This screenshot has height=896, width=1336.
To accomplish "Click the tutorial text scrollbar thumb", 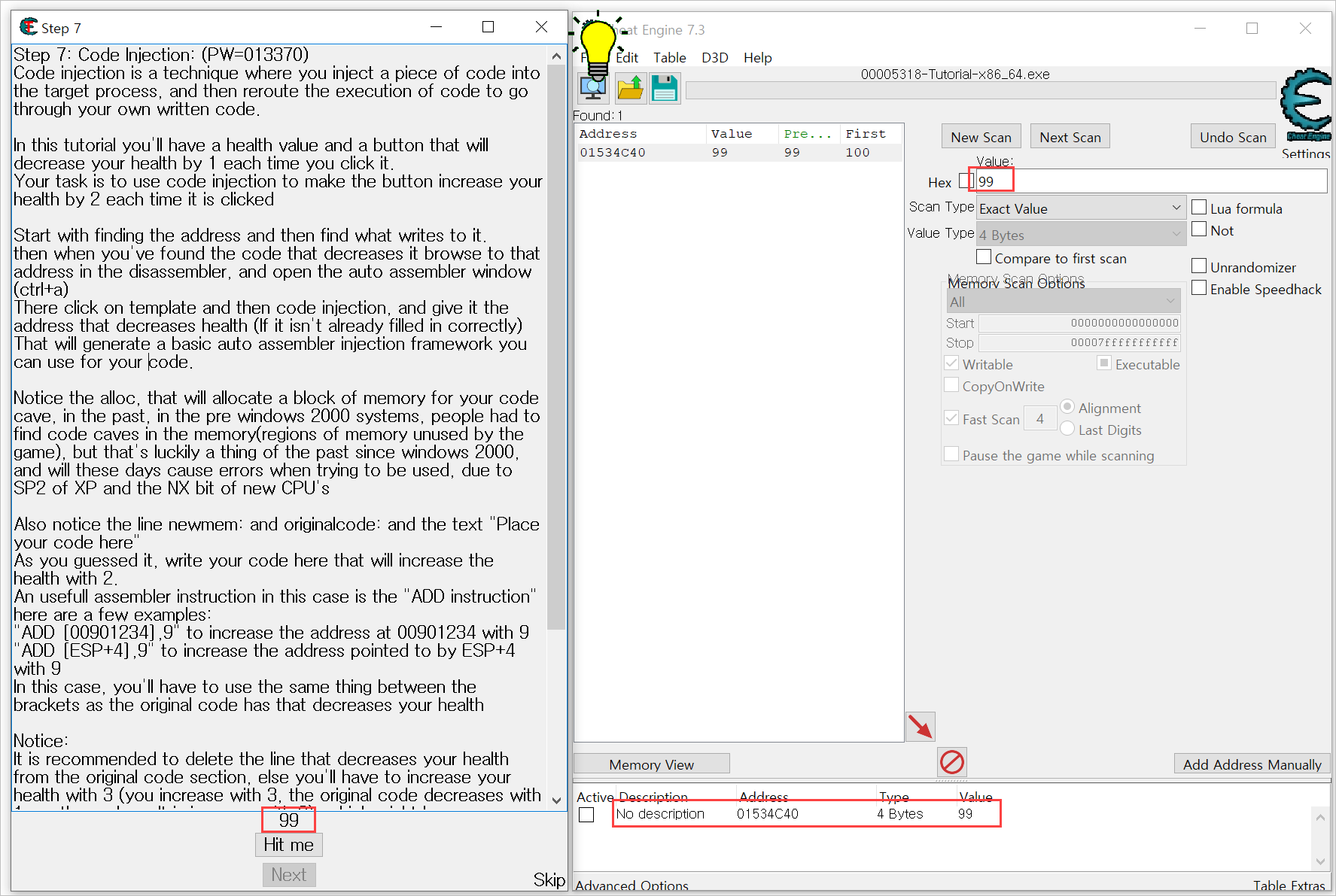I will (556, 346).
